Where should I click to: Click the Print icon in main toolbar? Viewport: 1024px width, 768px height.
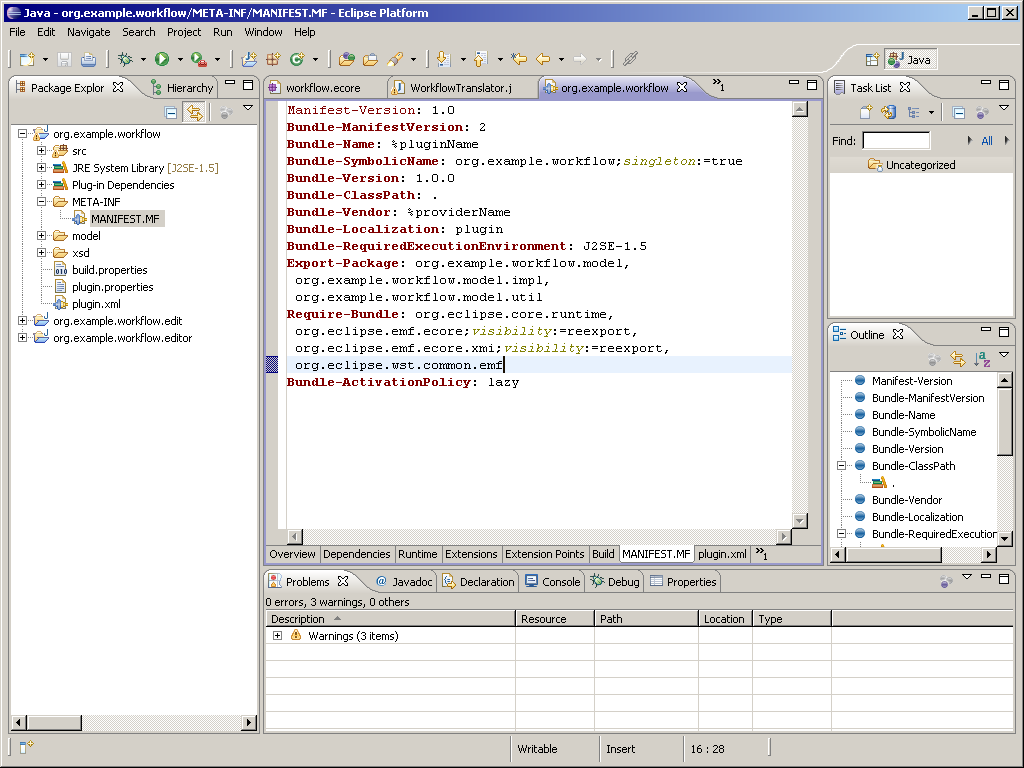coord(88,60)
